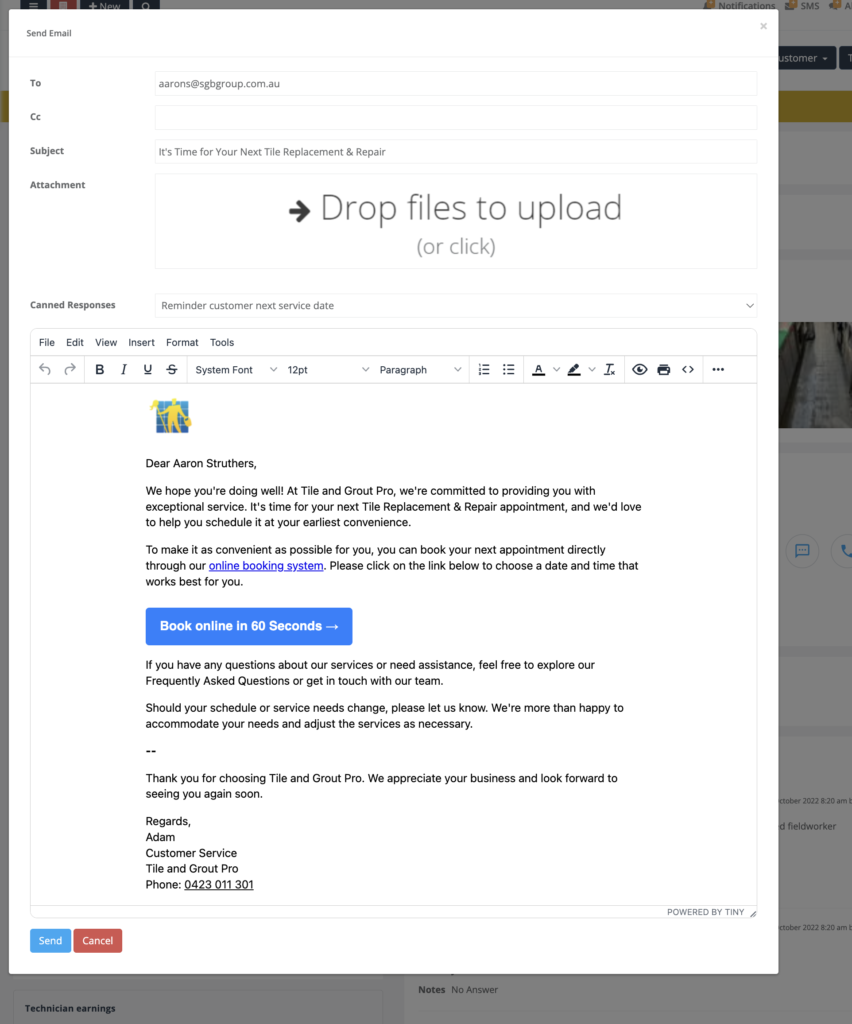Open the Format menu in the editor
This screenshot has width=852, height=1024.
(182, 342)
